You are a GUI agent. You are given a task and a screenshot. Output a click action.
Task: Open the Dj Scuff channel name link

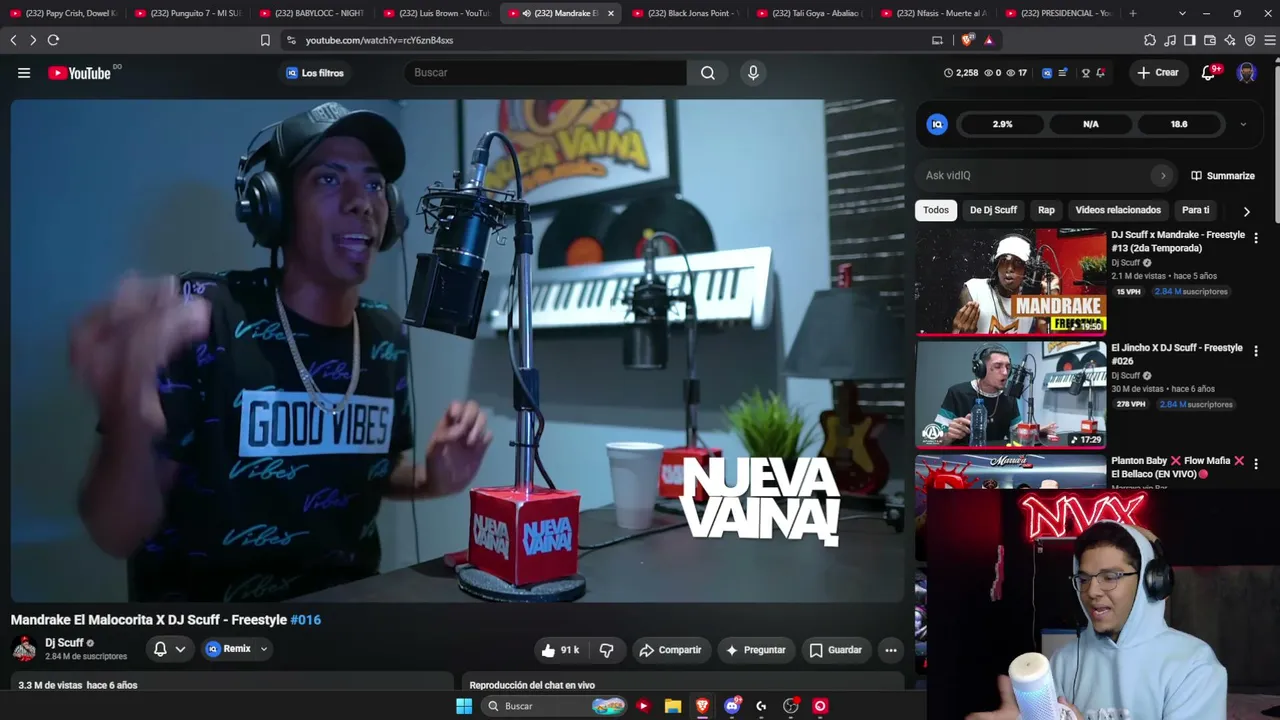click(x=64, y=643)
